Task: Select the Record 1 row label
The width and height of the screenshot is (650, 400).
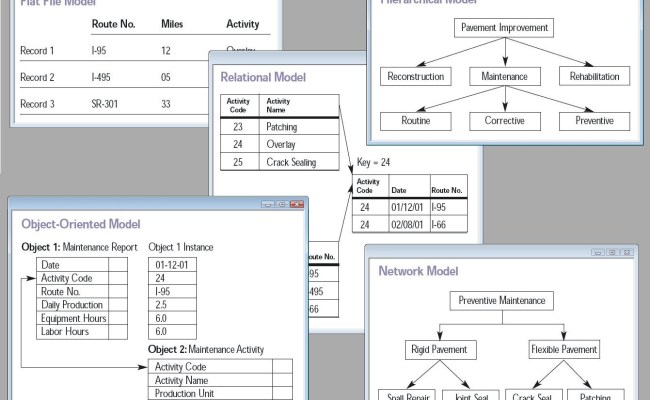Action: point(37,51)
